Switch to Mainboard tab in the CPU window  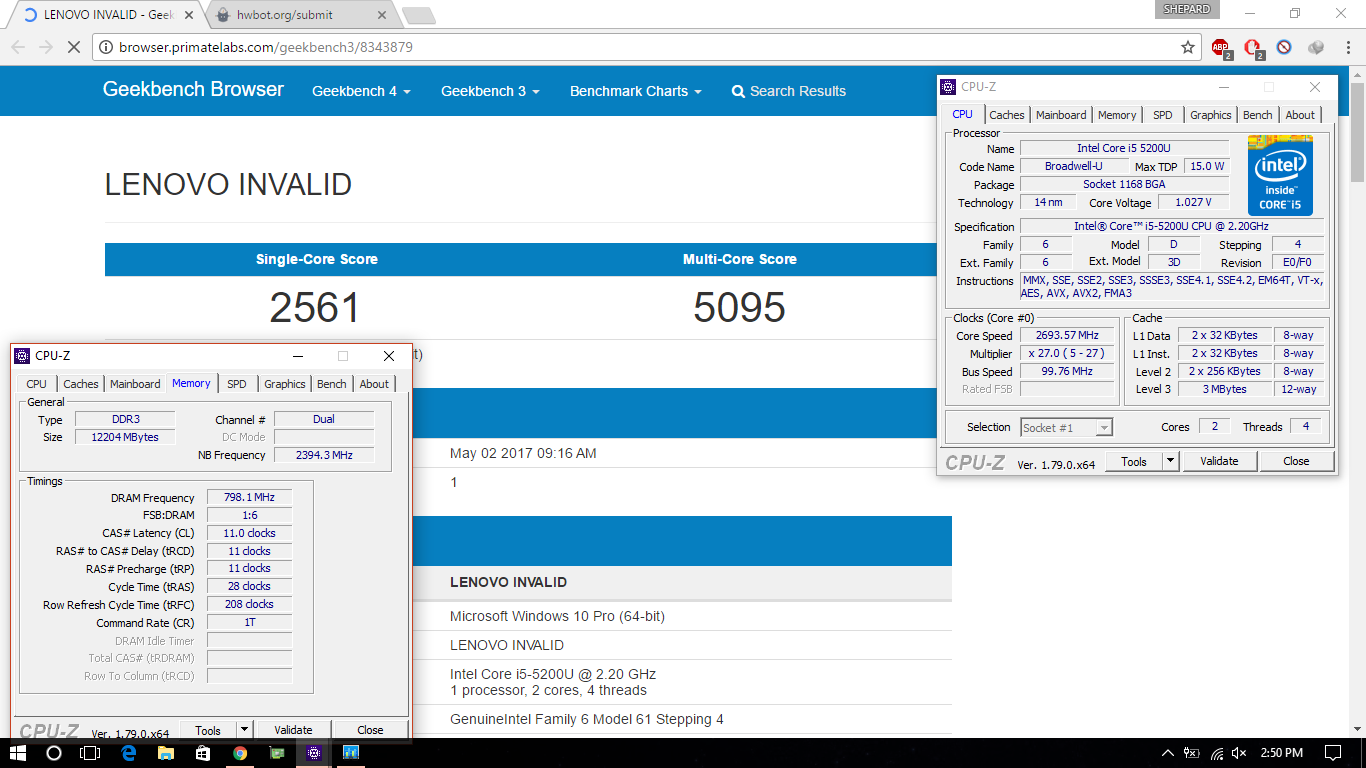(1061, 115)
